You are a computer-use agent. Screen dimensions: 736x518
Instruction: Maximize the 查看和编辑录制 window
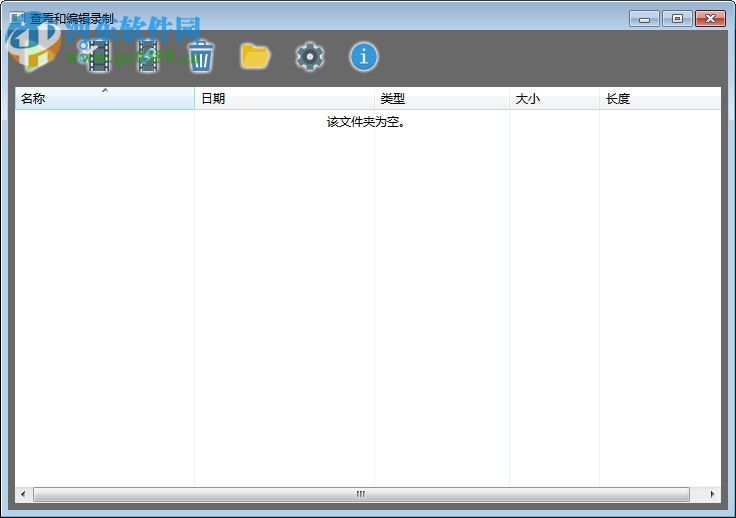click(x=677, y=19)
